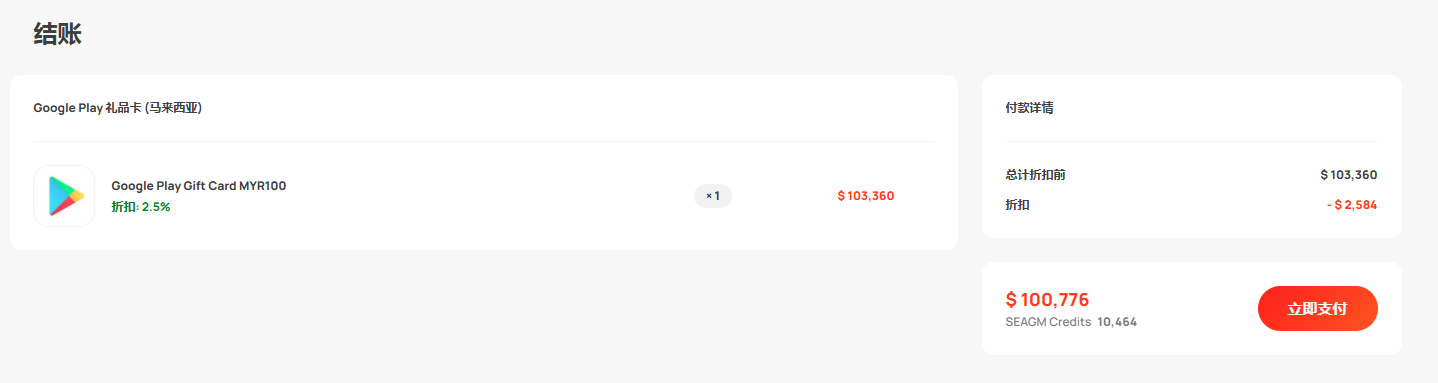Screen dimensions: 1438x383
Task: Click the item price $103,360 in red
Action: click(866, 196)
